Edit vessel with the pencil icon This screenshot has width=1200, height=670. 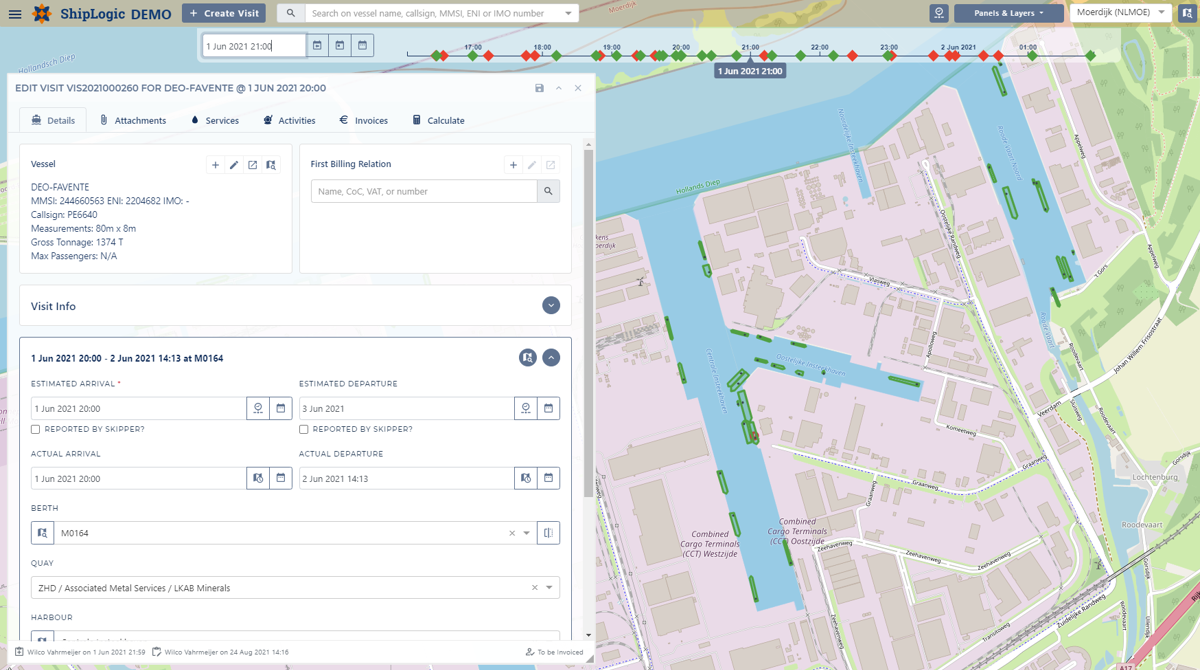point(234,165)
